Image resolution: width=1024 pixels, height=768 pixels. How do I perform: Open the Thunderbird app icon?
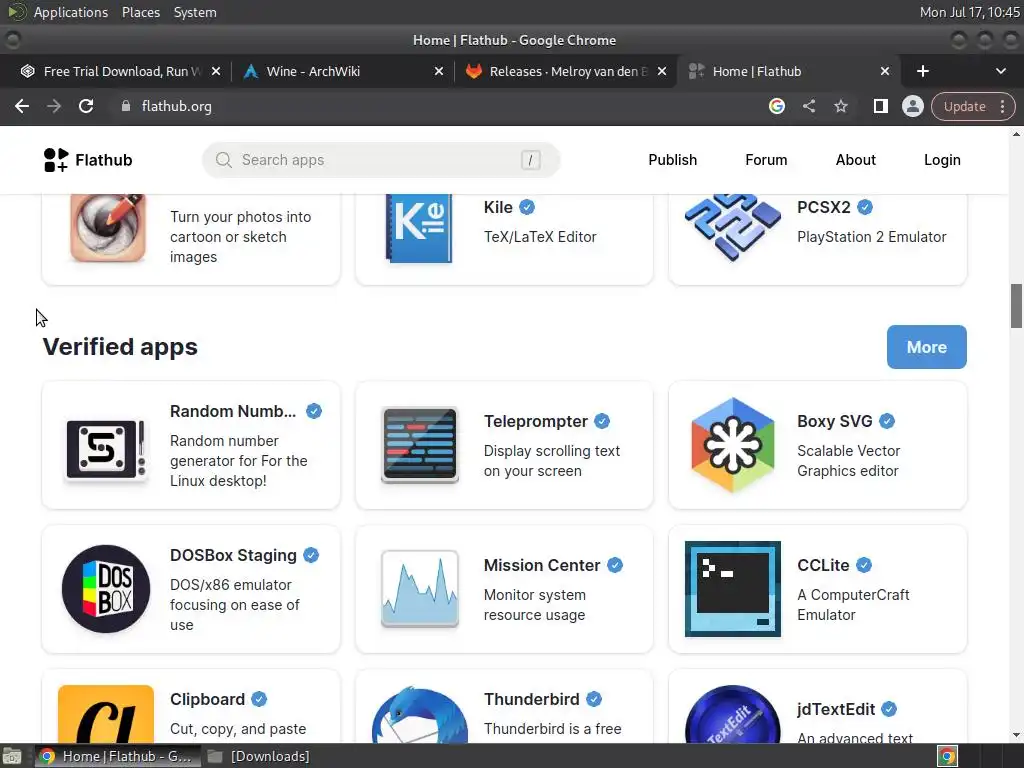pyautogui.click(x=419, y=714)
